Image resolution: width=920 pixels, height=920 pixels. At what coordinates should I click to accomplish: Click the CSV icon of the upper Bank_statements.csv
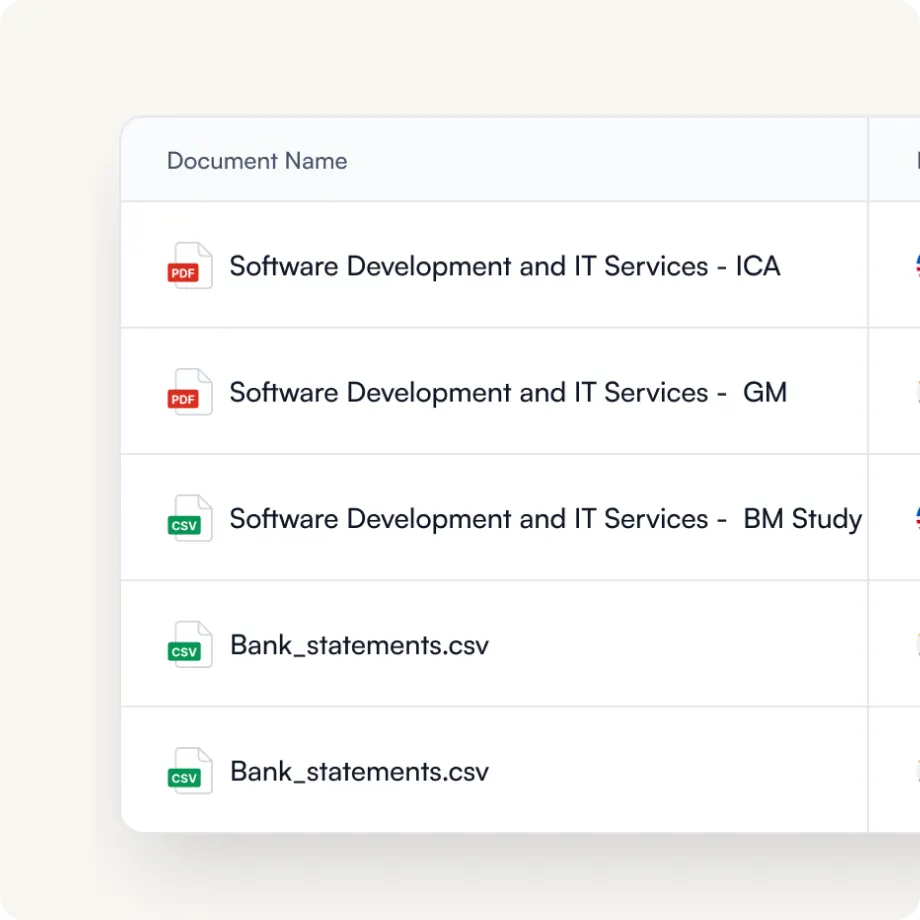189,645
